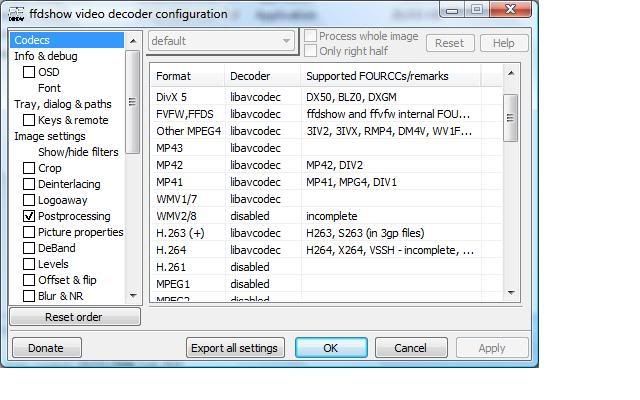Screen dimensions: 640x400
Task: Close the ffdshow configuration window
Action: [510, 9]
